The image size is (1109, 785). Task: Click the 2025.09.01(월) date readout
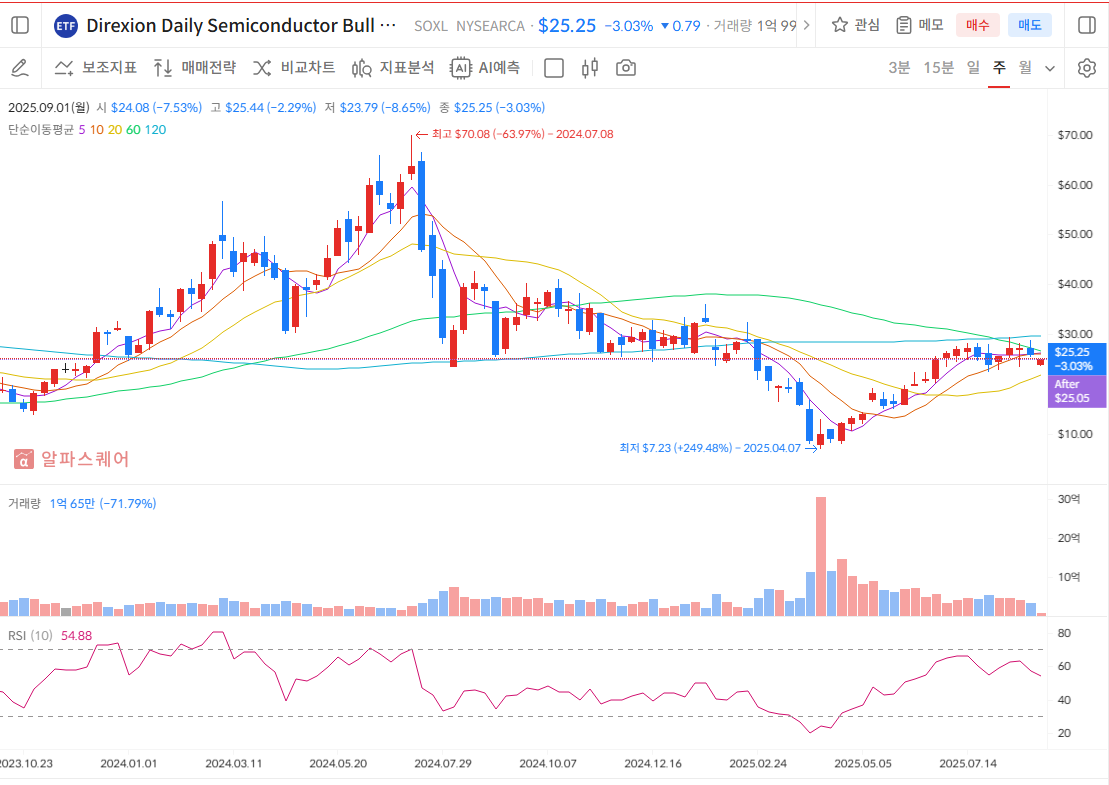coord(49,108)
